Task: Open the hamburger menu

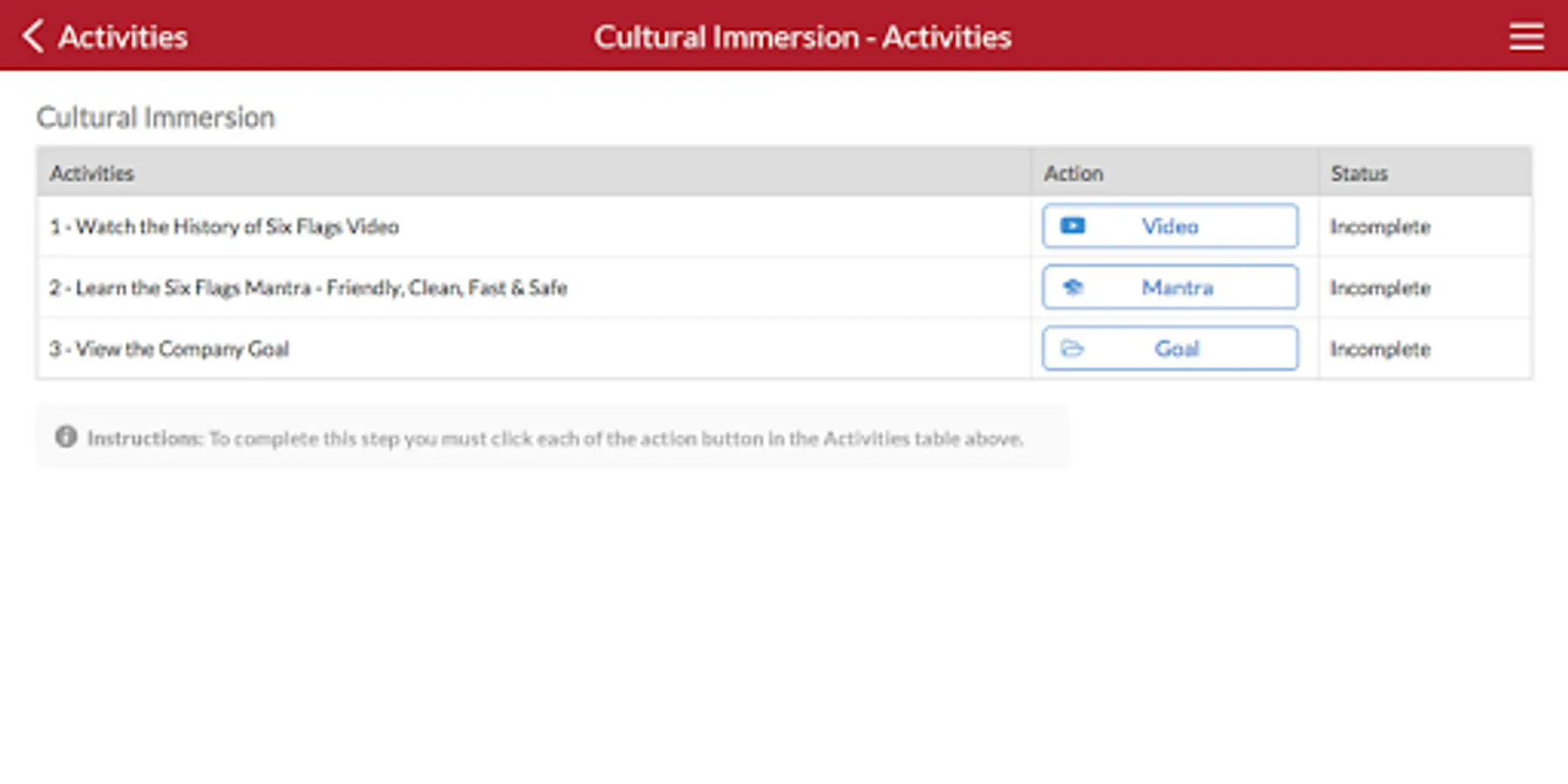Action: pos(1526,37)
